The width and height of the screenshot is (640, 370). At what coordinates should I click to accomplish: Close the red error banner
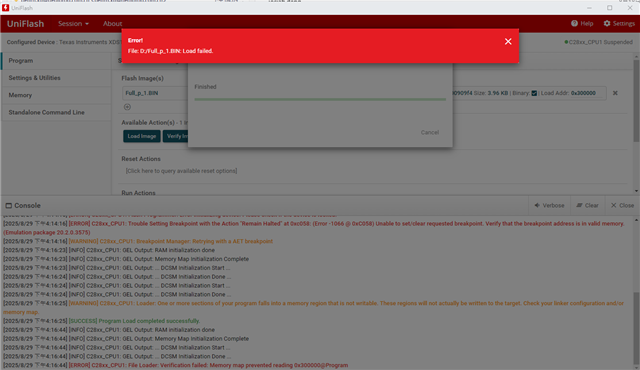(x=508, y=42)
